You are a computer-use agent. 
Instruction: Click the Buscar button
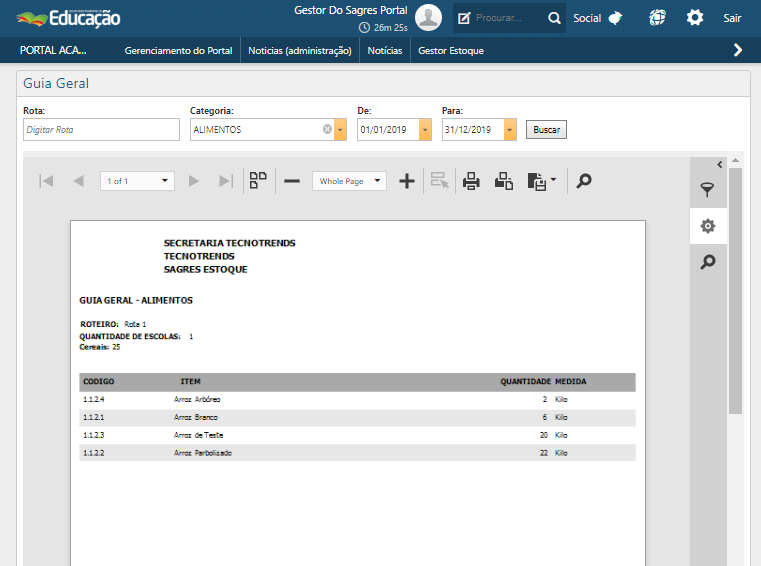[x=546, y=130]
